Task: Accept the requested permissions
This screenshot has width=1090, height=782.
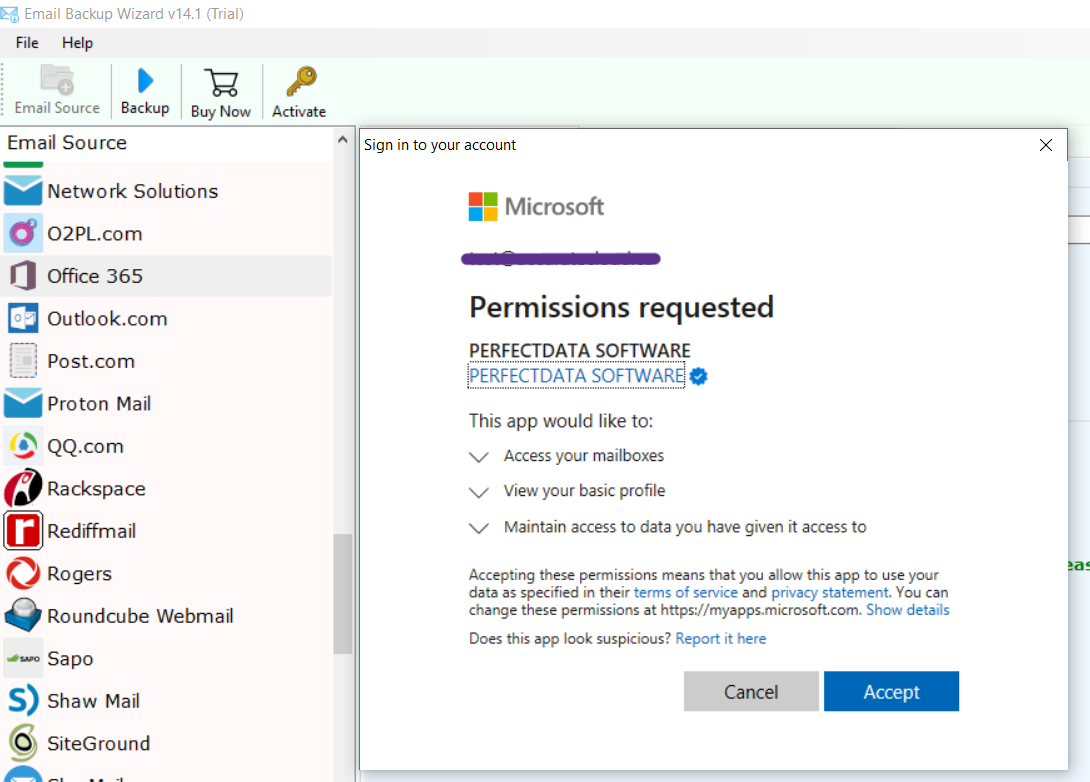Action: click(x=890, y=691)
